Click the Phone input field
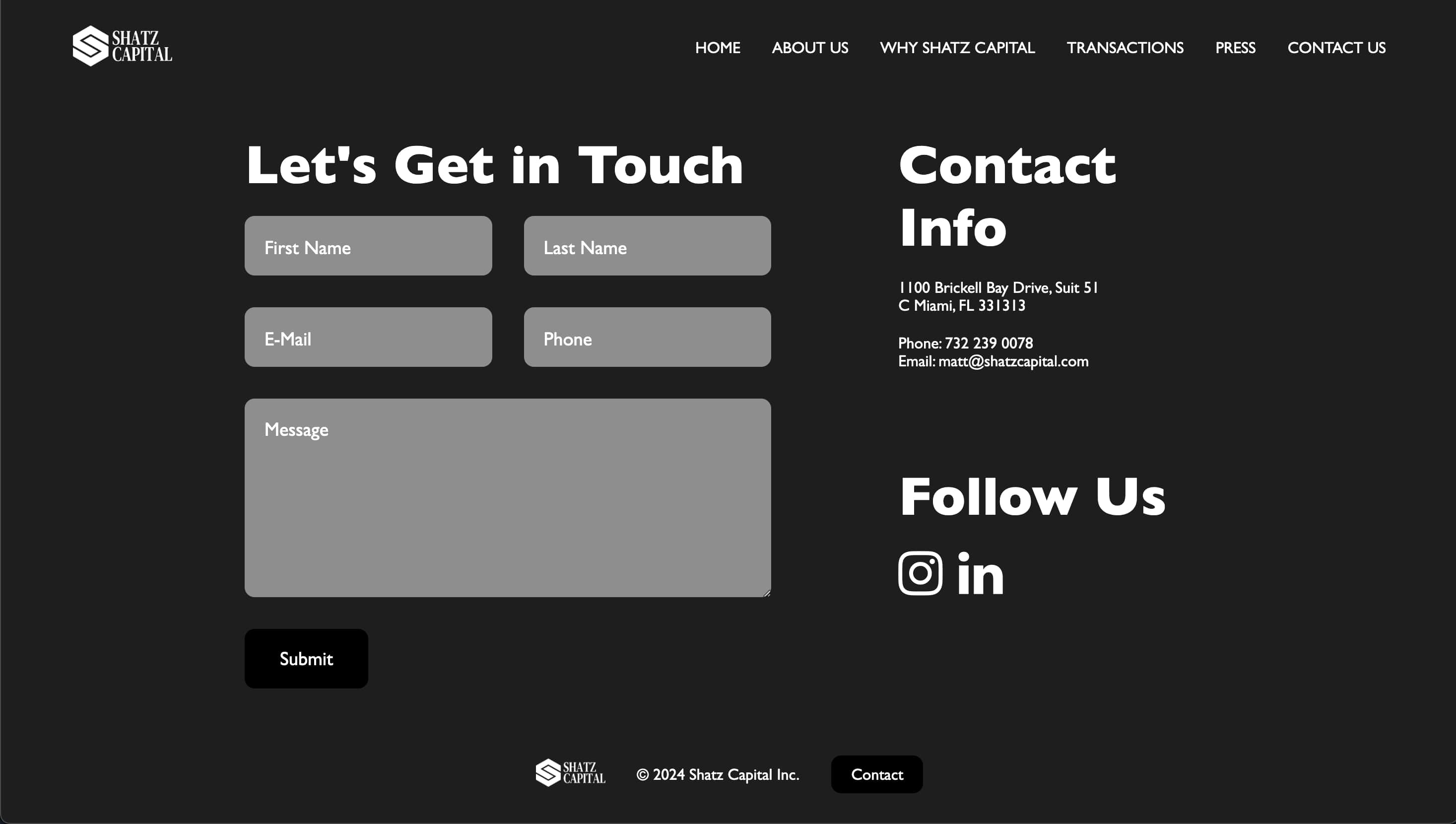The image size is (1456, 824). click(x=647, y=337)
